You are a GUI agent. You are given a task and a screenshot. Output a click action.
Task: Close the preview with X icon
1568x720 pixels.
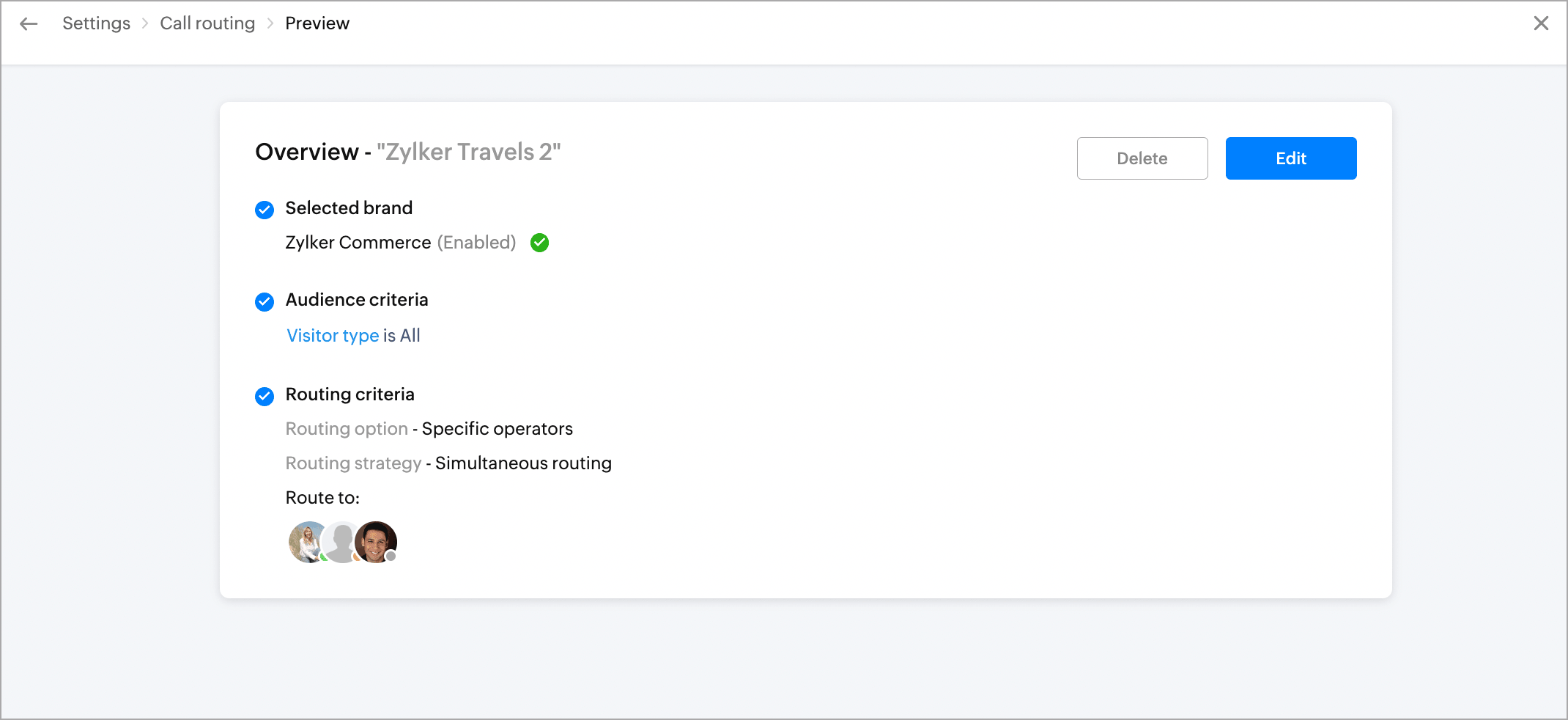coord(1541,23)
